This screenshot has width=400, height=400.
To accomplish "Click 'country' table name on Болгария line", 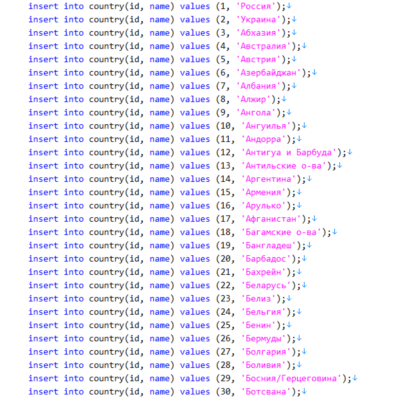I will coord(106,352).
